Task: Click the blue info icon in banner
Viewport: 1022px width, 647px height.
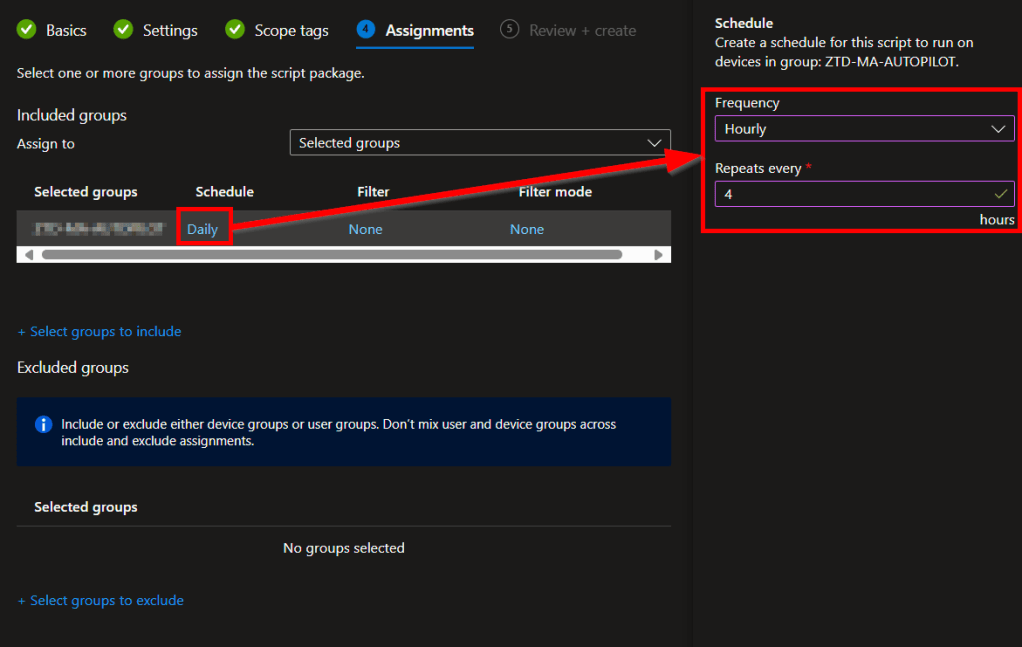Action: (43, 425)
